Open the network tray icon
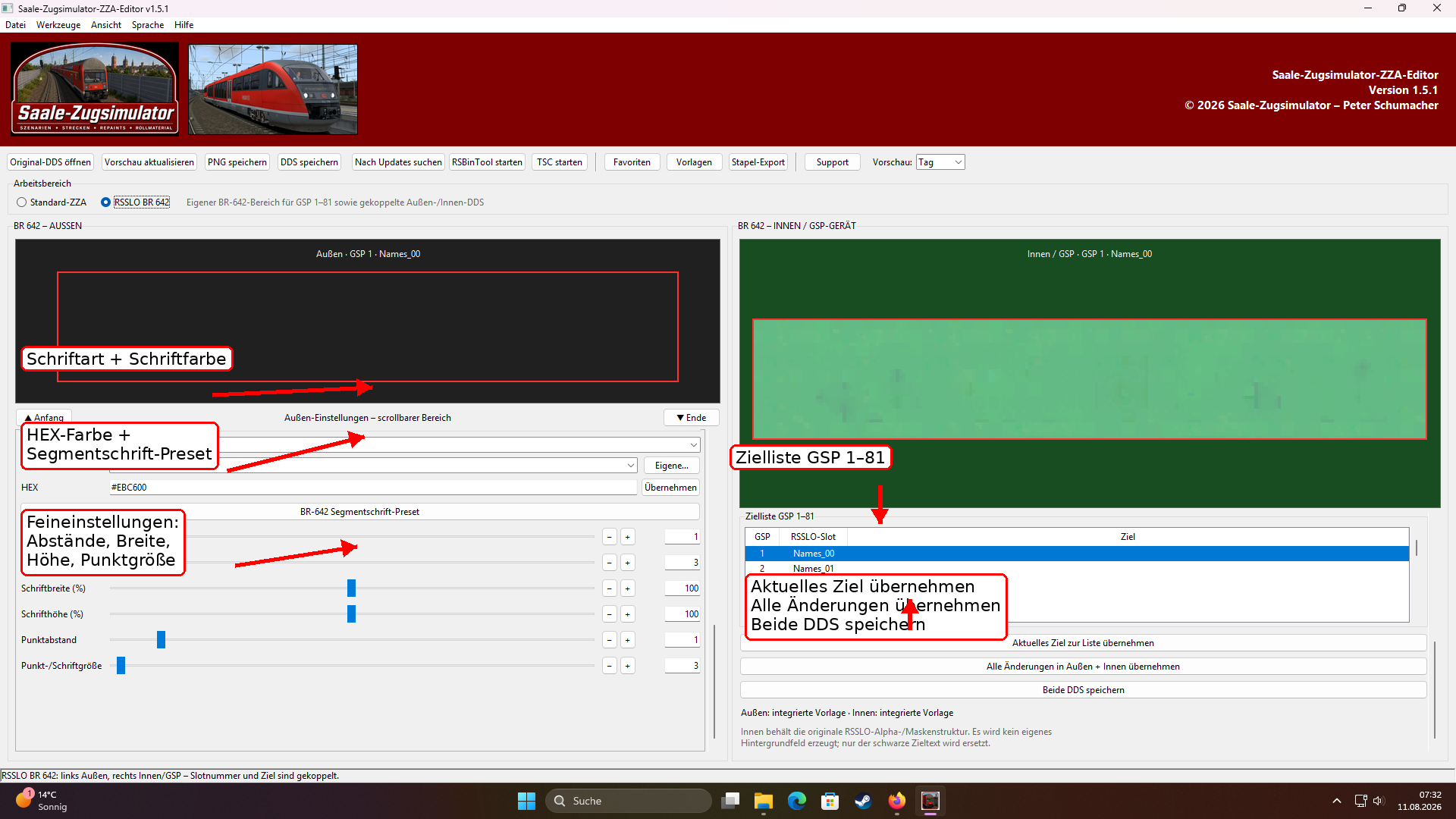 1360,801
